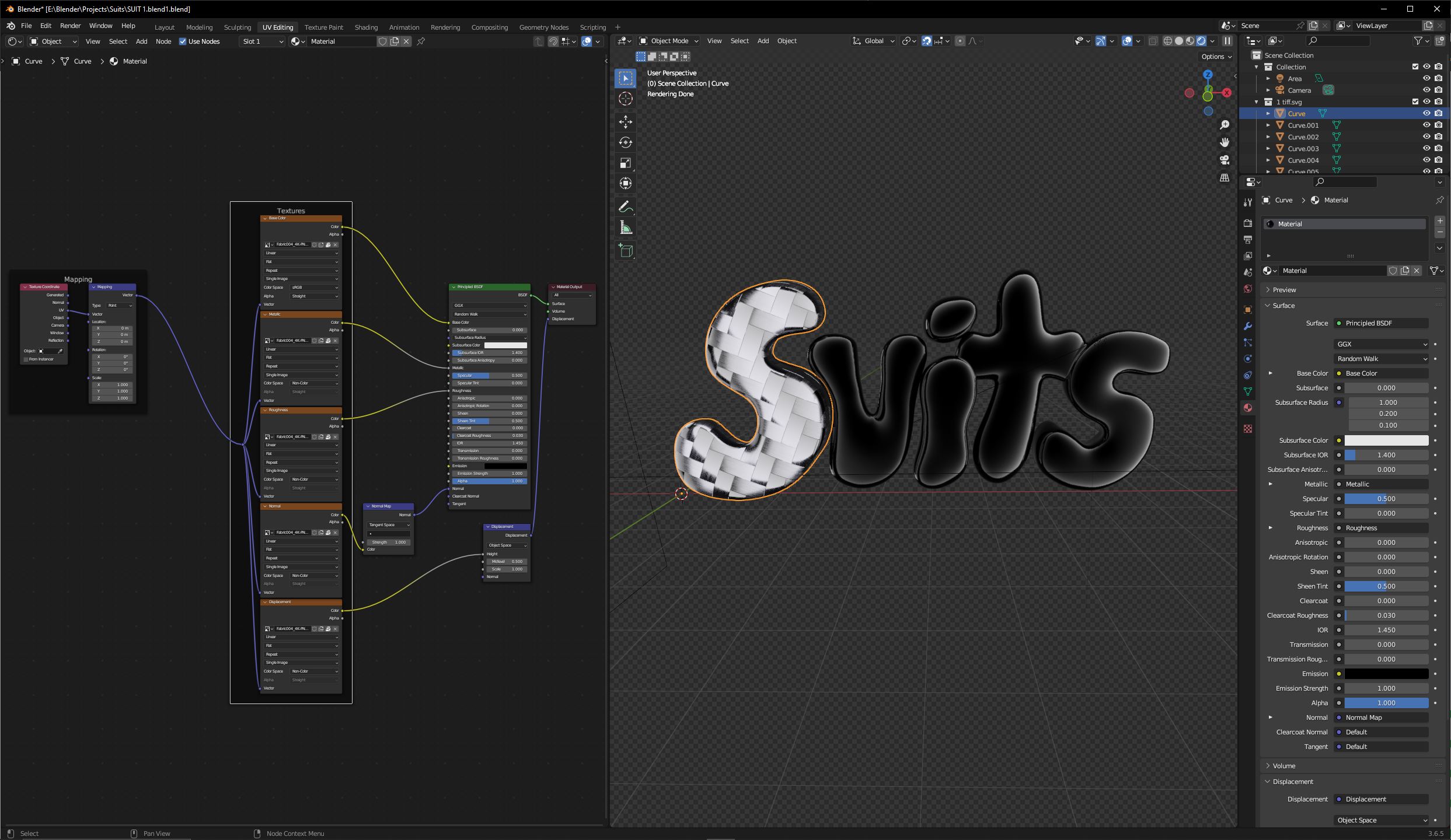1451x840 pixels.
Task: Switch to solid viewport shading
Action: coord(1179,41)
